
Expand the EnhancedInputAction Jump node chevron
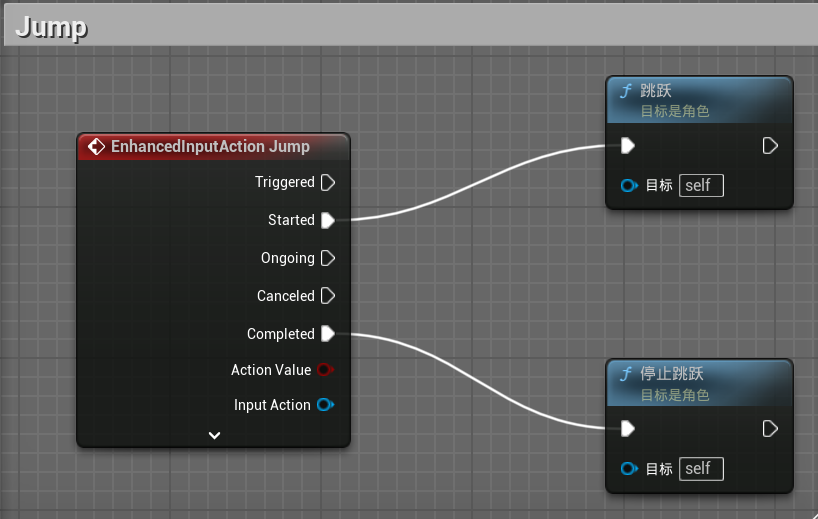pyautogui.click(x=214, y=435)
